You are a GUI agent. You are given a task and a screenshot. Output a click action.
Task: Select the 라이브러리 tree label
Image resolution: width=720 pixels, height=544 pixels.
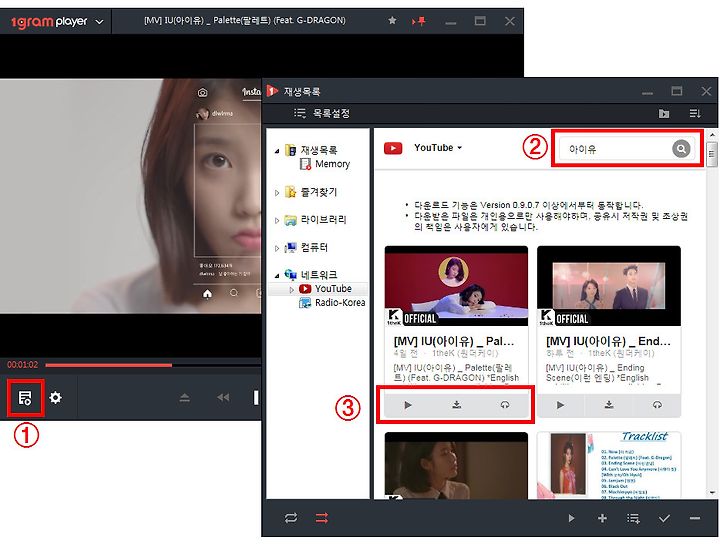tap(323, 220)
